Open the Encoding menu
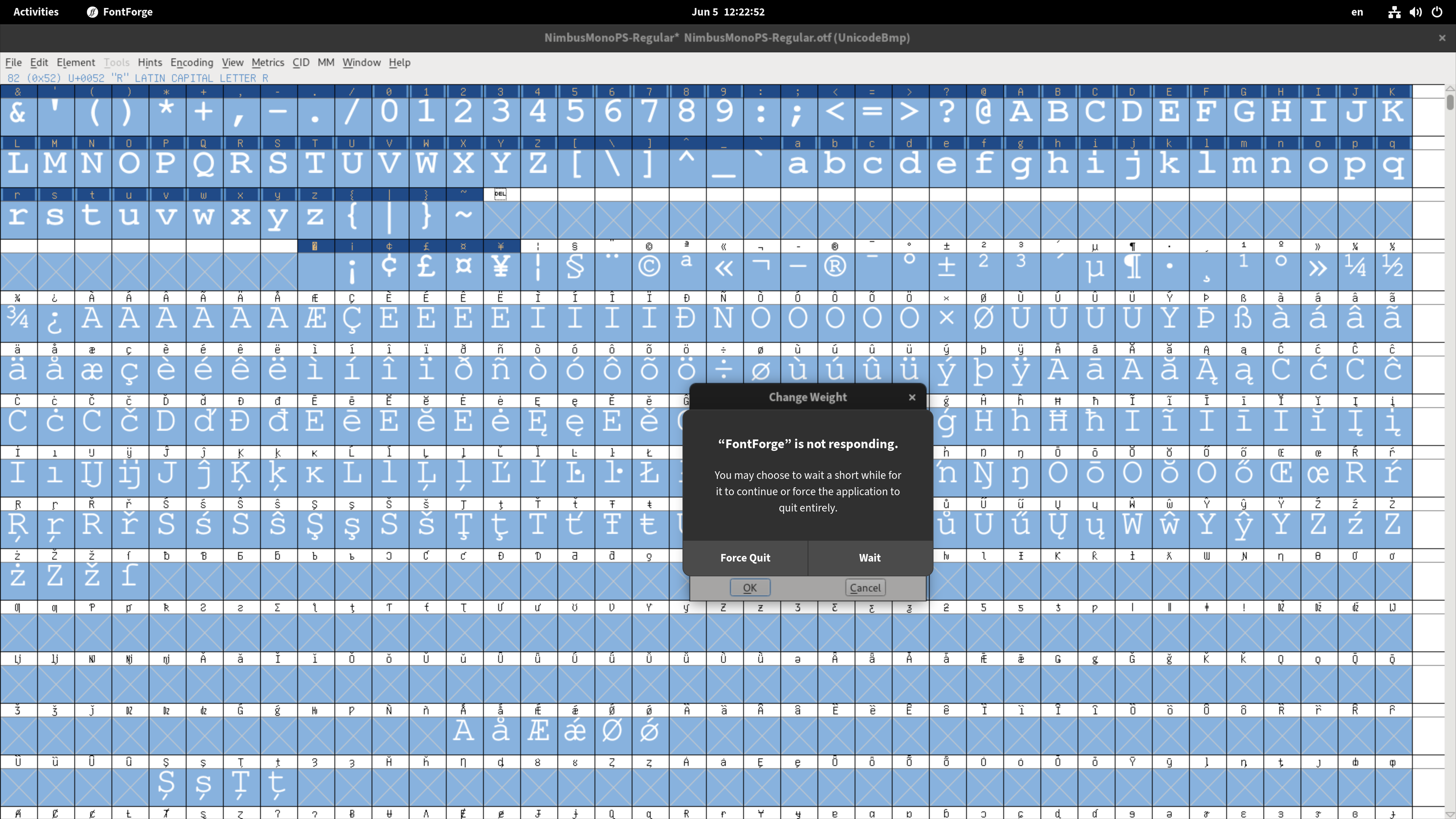This screenshot has width=1456, height=819. [191, 62]
